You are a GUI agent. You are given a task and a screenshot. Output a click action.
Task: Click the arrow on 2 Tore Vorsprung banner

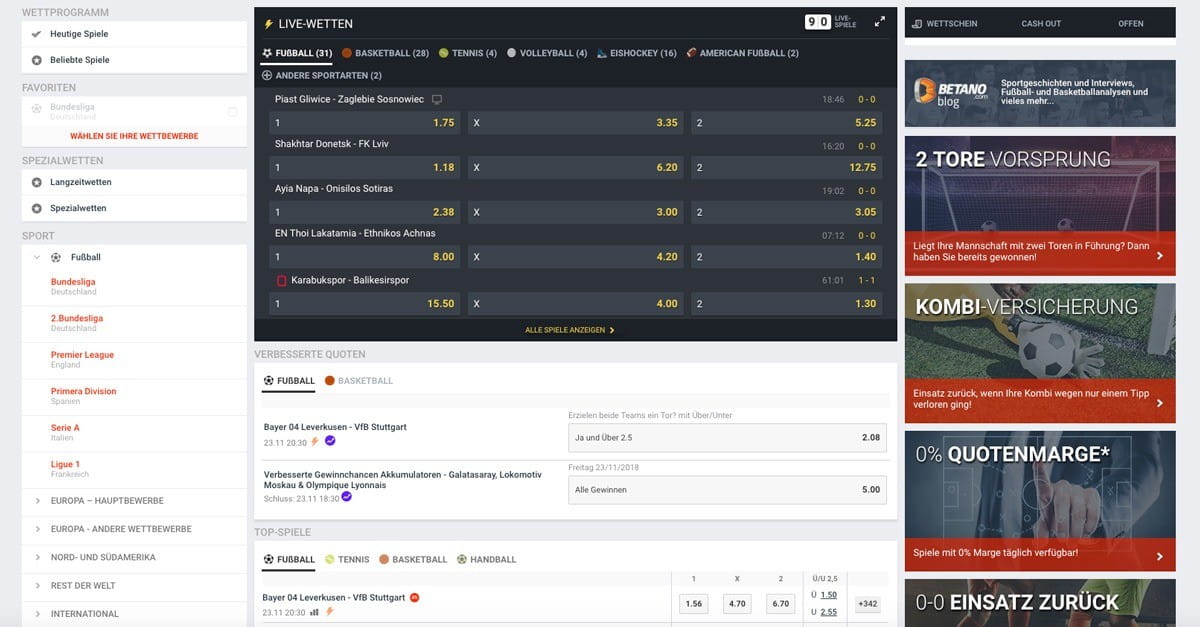pos(1159,256)
